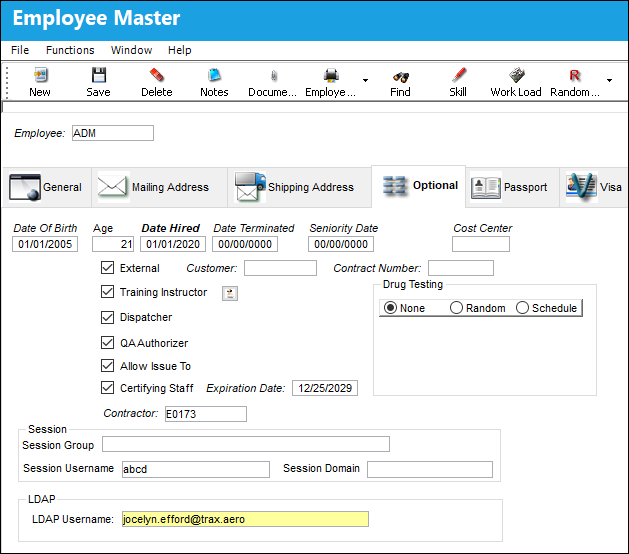Expand the Random toolbar dropdown arrow
629x554 pixels.
click(609, 80)
